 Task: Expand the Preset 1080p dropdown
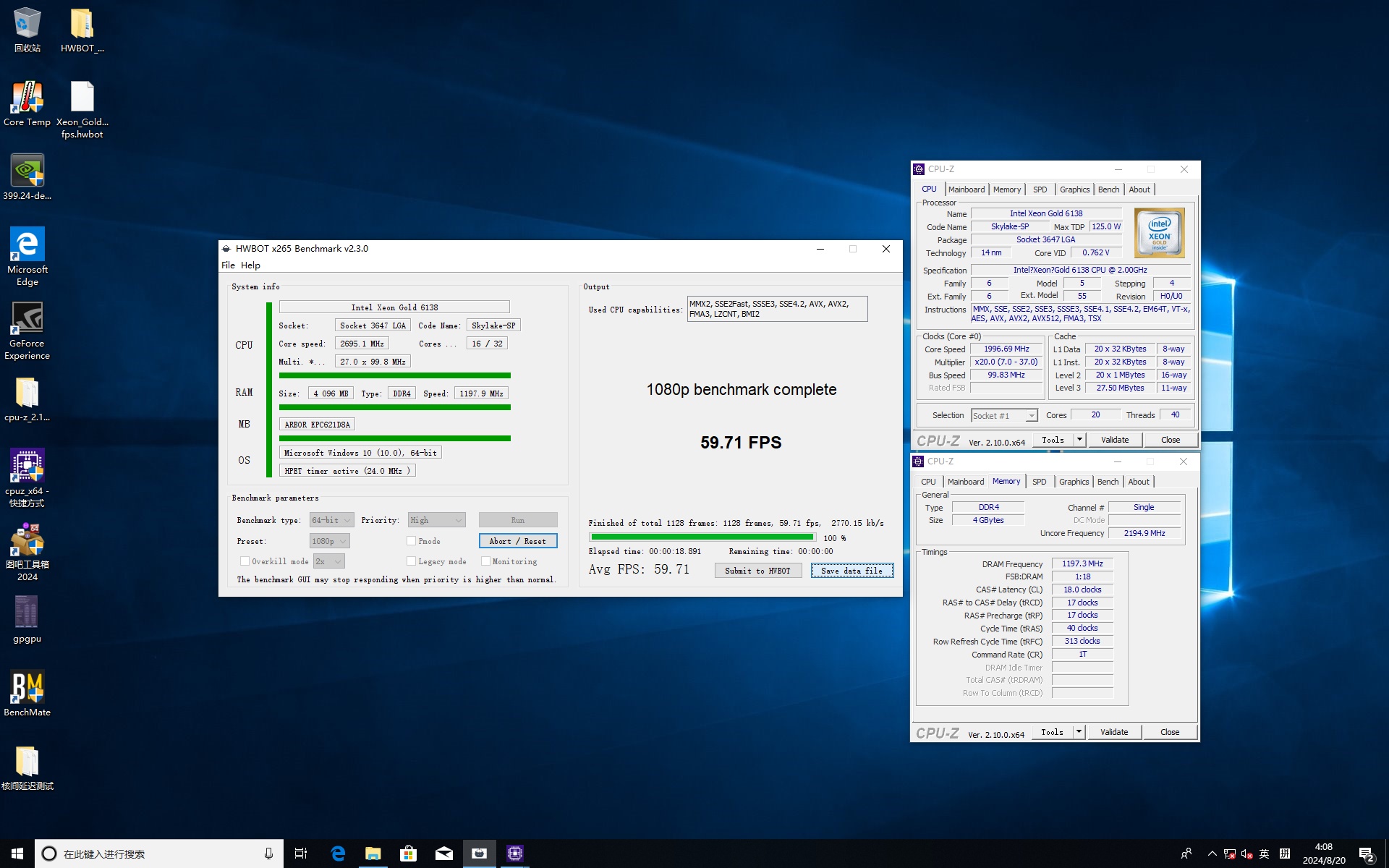tap(330, 541)
